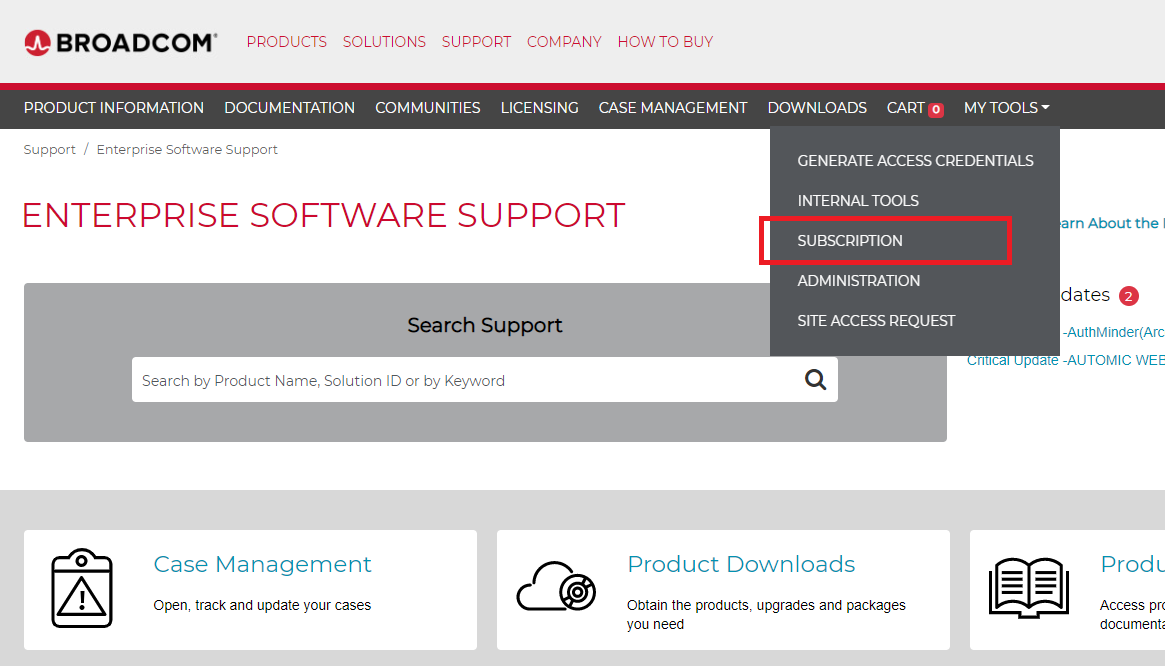Click the open book documentation icon

click(x=1028, y=587)
